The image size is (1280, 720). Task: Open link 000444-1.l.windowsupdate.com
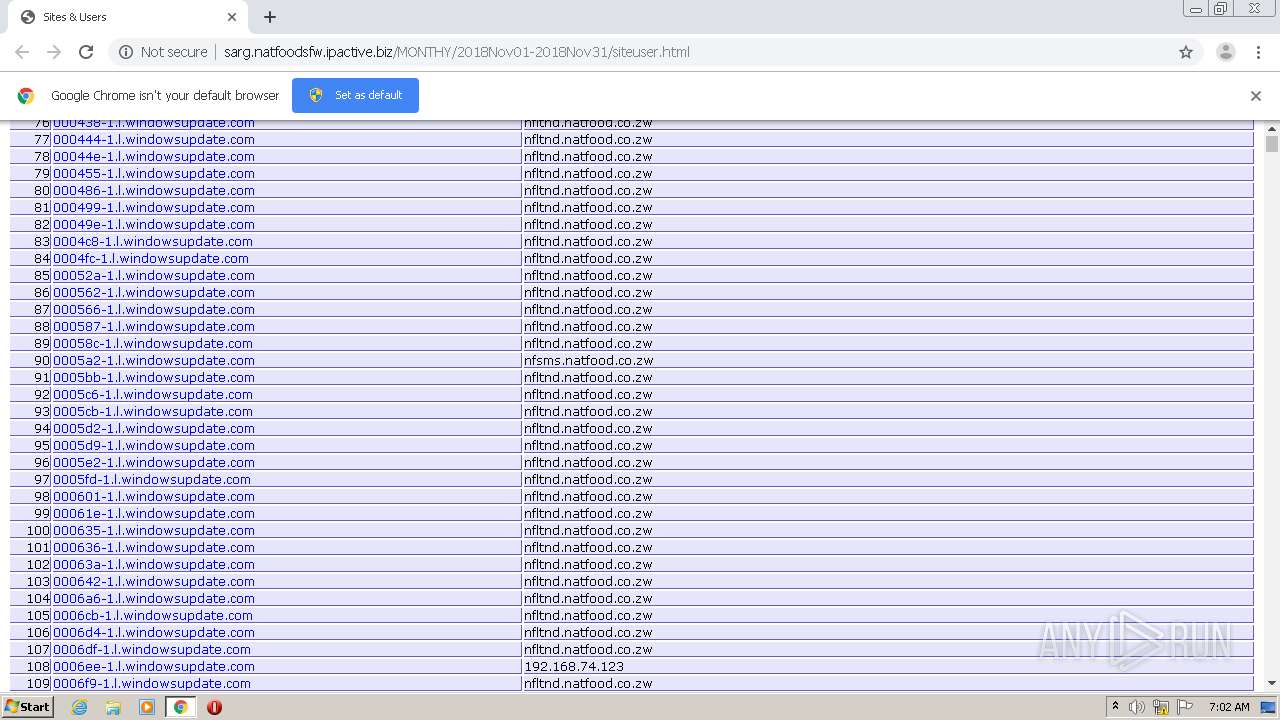click(x=154, y=139)
